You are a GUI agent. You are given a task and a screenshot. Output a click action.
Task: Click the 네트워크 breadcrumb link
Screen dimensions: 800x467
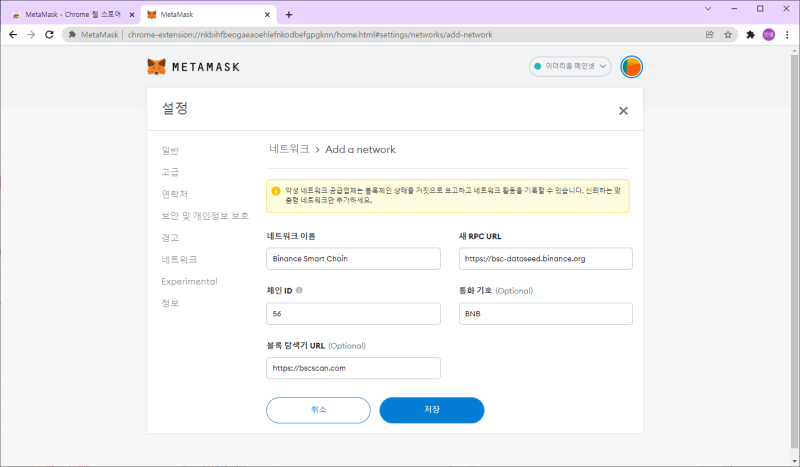pos(289,149)
